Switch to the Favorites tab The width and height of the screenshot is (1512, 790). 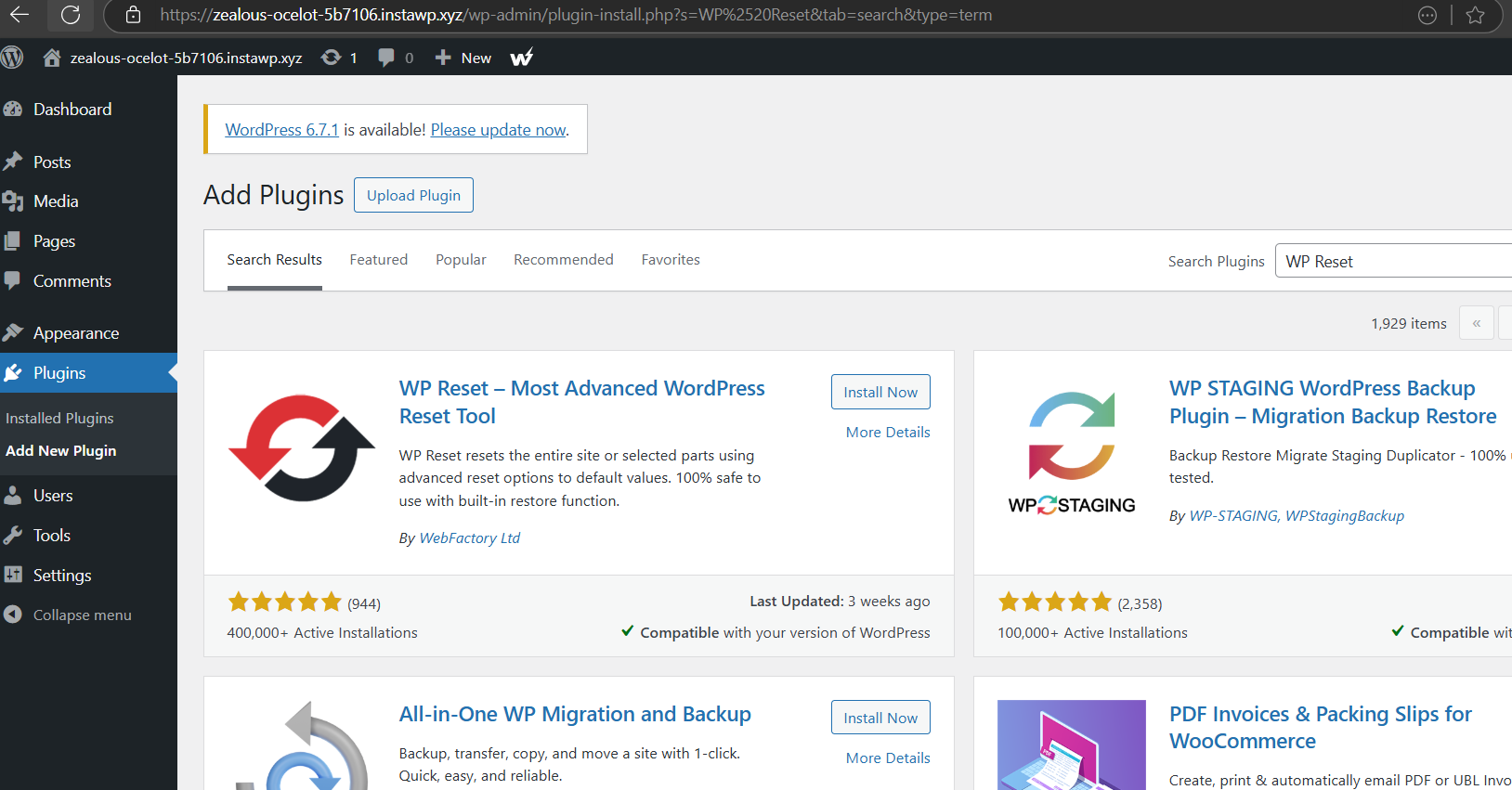[671, 260]
